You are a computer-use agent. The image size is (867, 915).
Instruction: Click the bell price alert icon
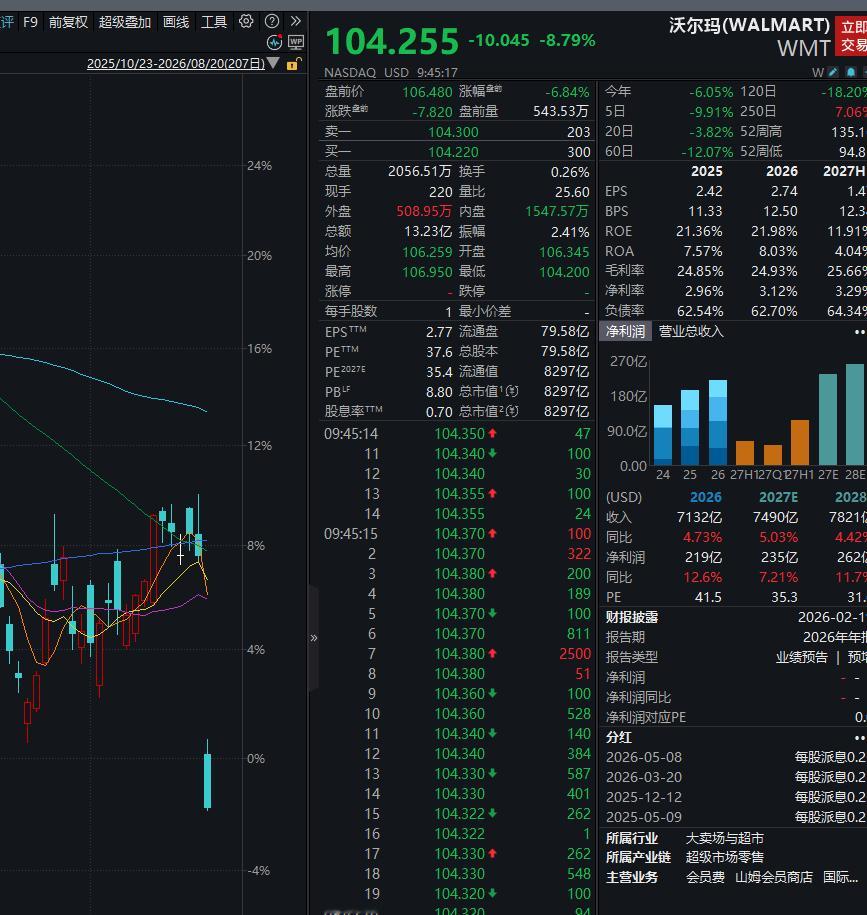click(x=851, y=72)
